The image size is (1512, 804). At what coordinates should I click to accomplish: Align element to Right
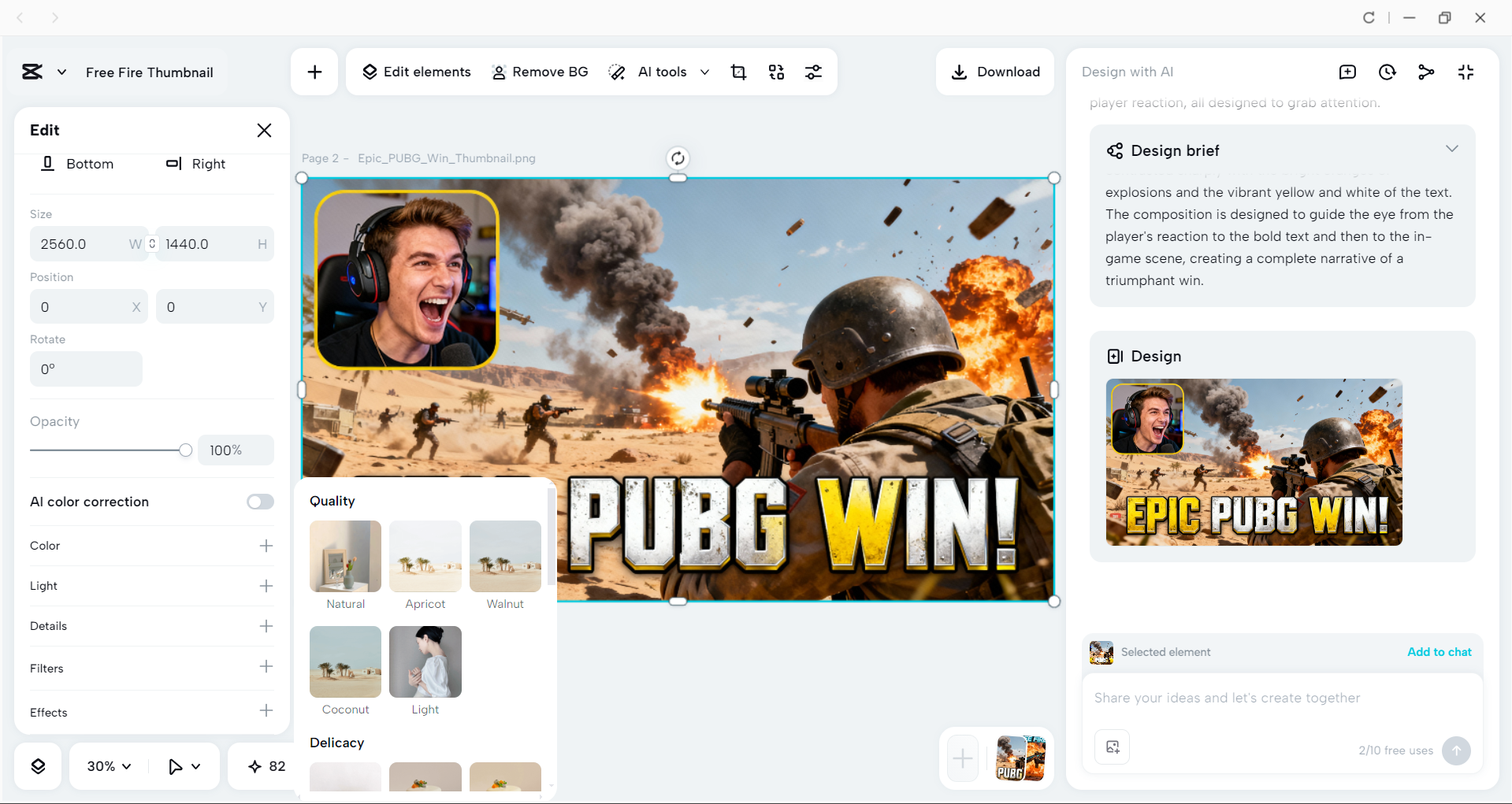pos(195,164)
